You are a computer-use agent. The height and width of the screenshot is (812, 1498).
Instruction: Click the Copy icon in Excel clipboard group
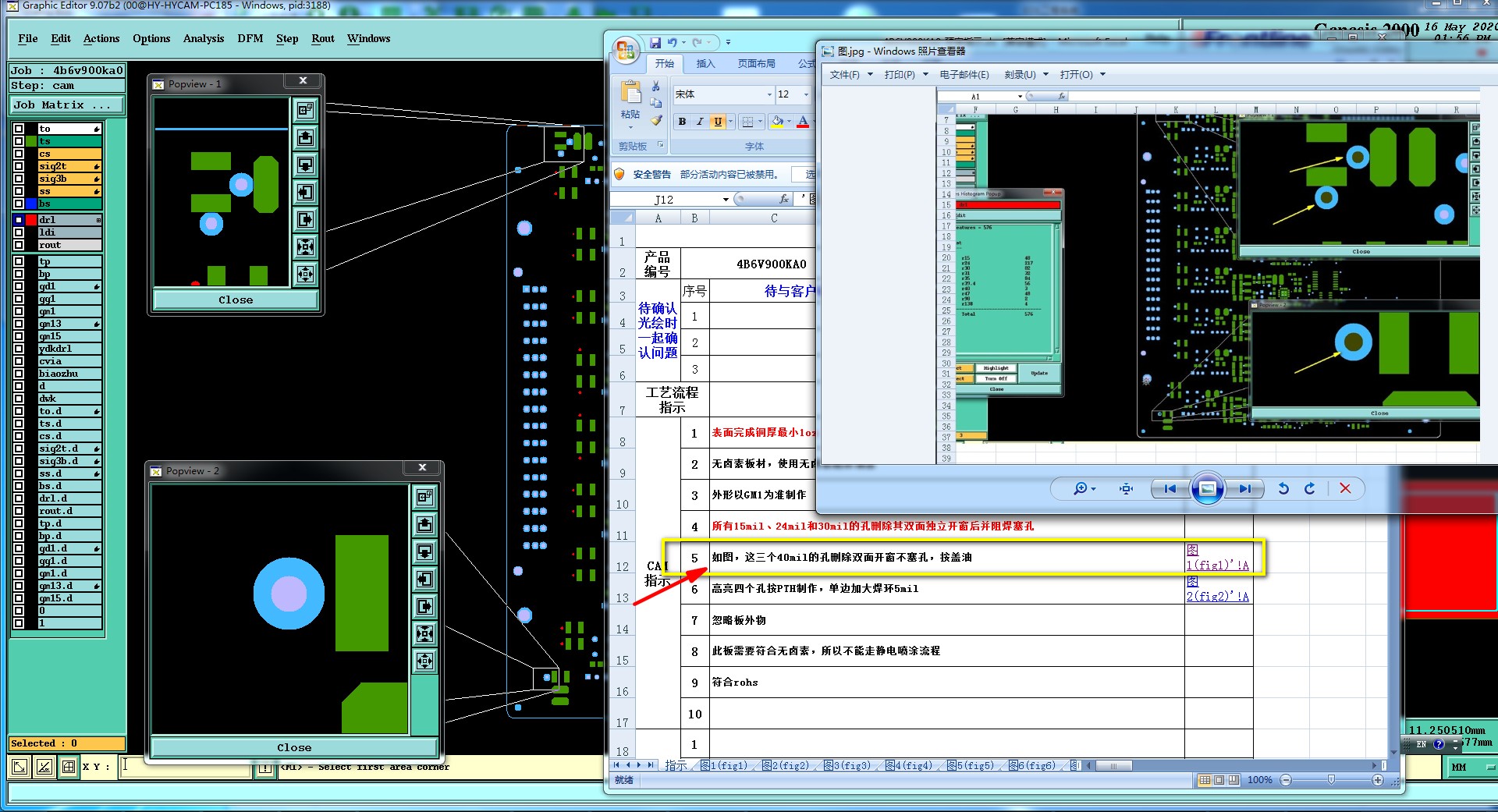[656, 103]
